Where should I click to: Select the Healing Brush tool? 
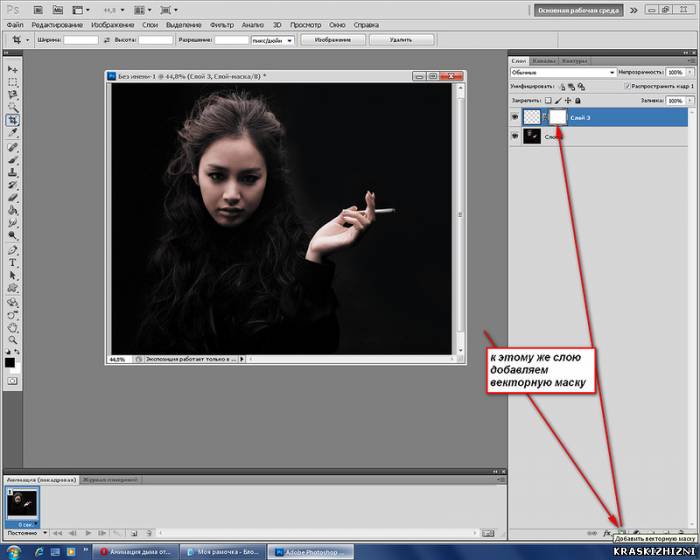pos(12,147)
